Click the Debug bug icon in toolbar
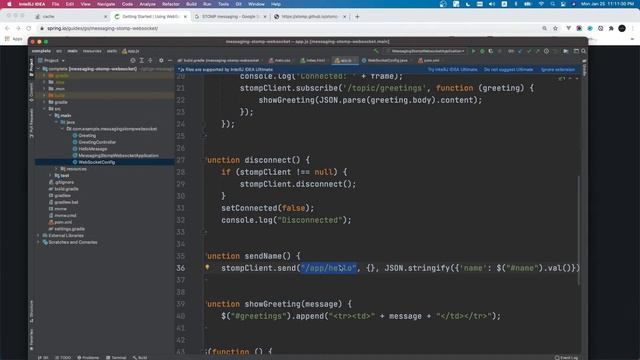This screenshot has width=640, height=360. coord(482,51)
